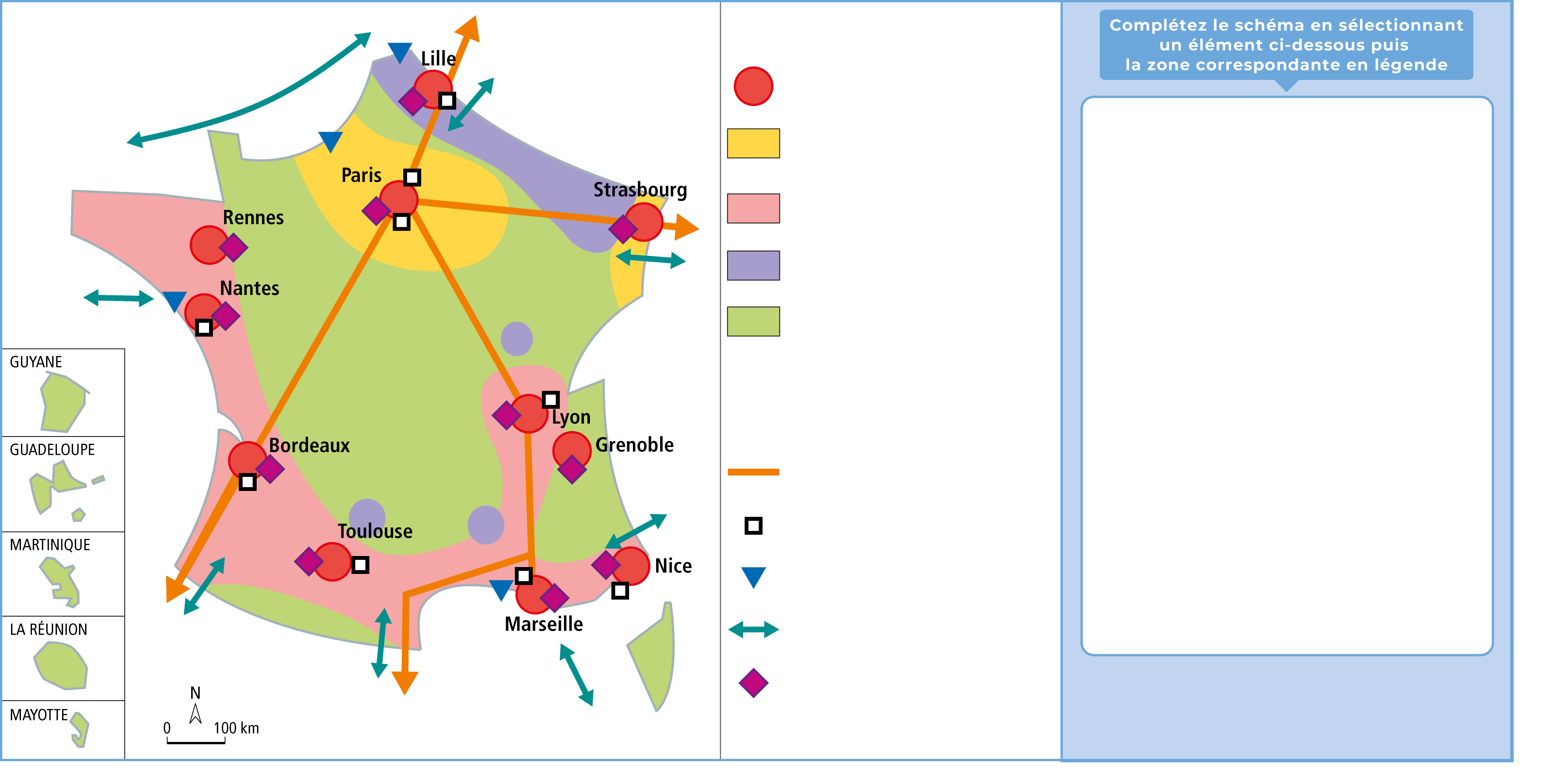
Task: Select the purple legend swatch
Action: 753,265
